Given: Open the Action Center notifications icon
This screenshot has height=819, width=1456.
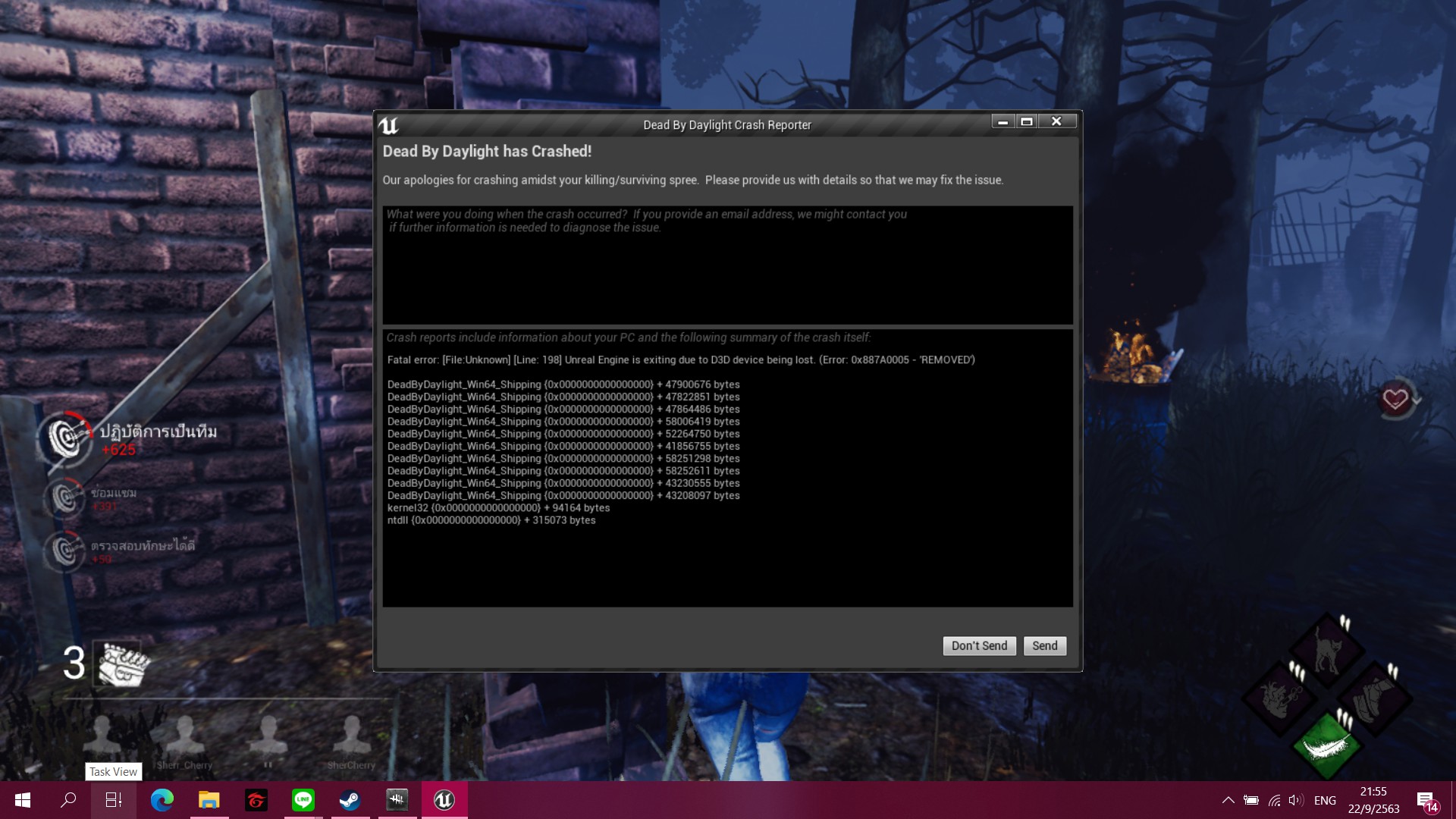Looking at the screenshot, I should tap(1426, 801).
